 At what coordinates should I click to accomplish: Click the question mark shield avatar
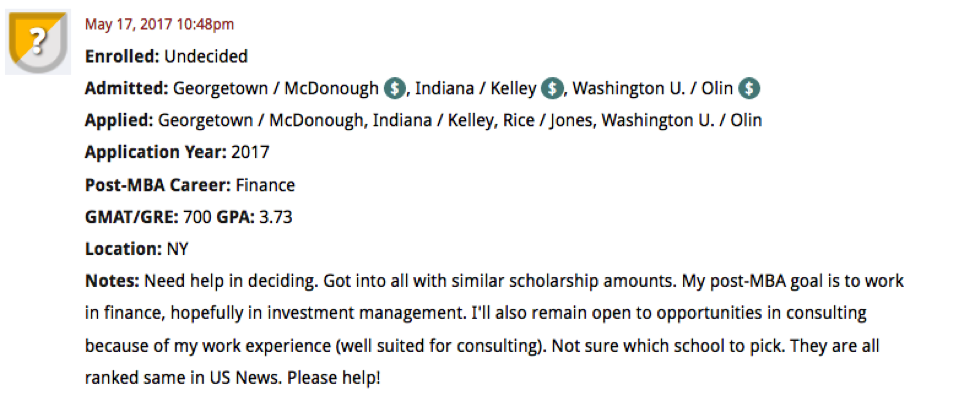pos(38,42)
